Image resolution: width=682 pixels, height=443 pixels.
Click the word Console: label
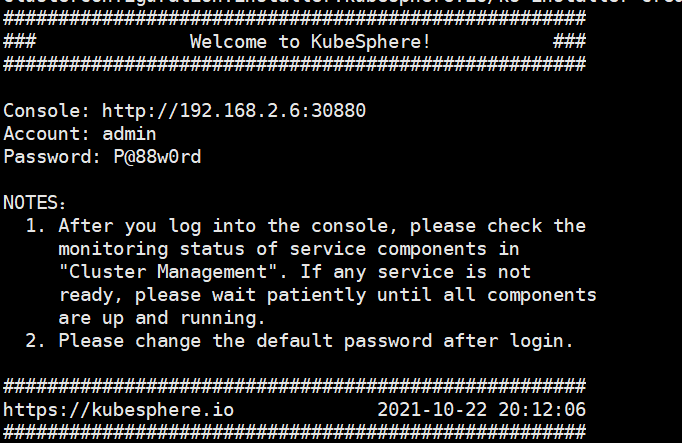click(47, 111)
